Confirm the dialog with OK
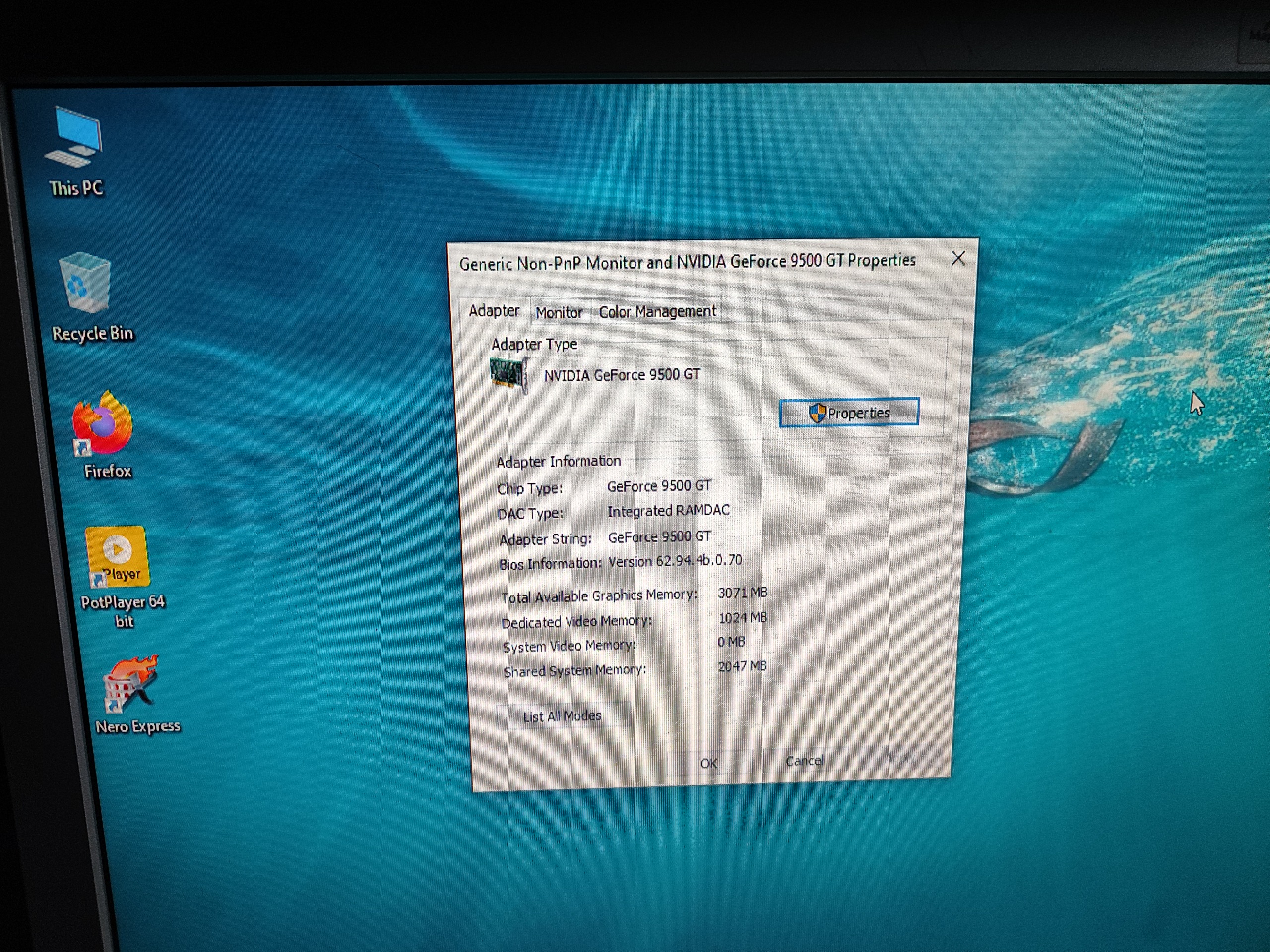The image size is (1270, 952). click(709, 763)
